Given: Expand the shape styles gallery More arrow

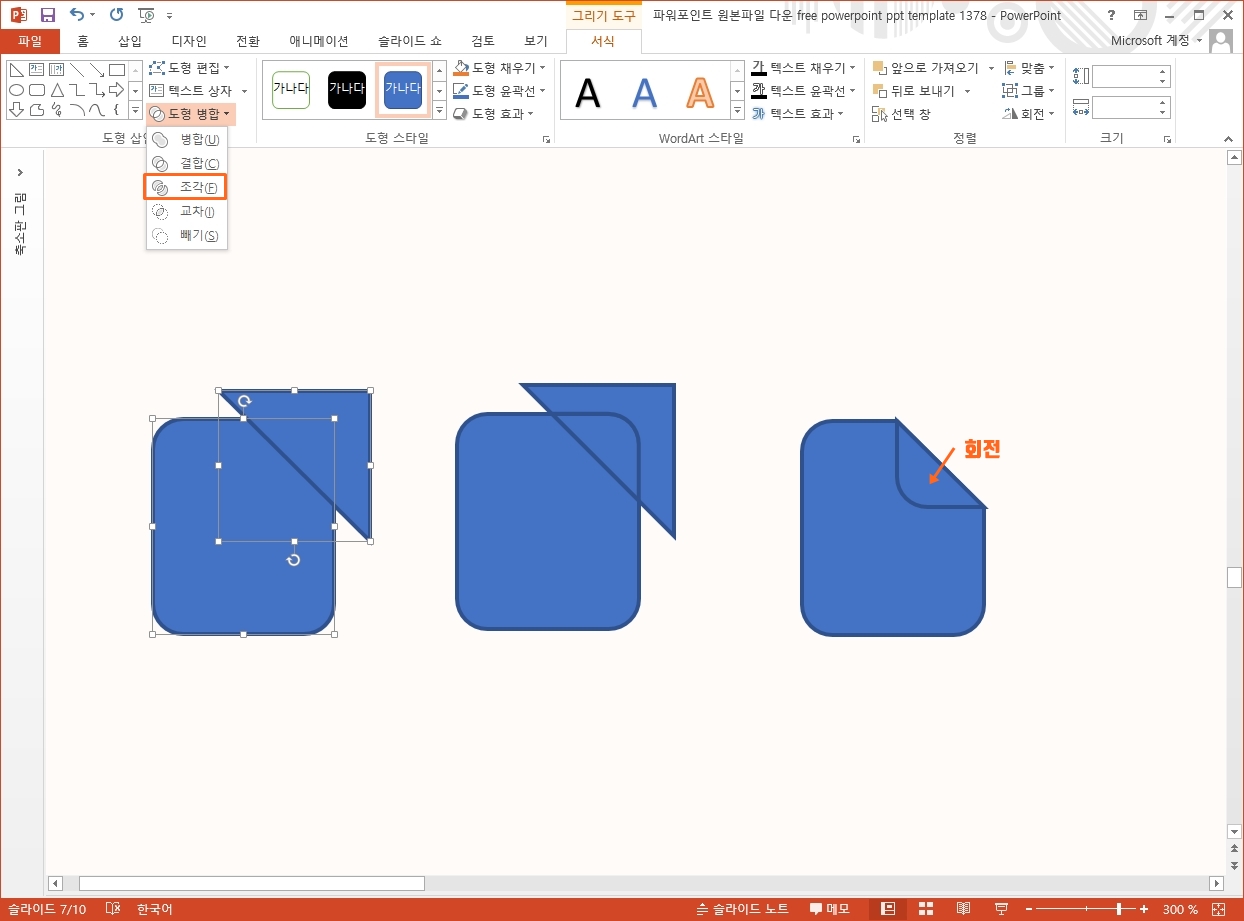Looking at the screenshot, I should [x=439, y=111].
